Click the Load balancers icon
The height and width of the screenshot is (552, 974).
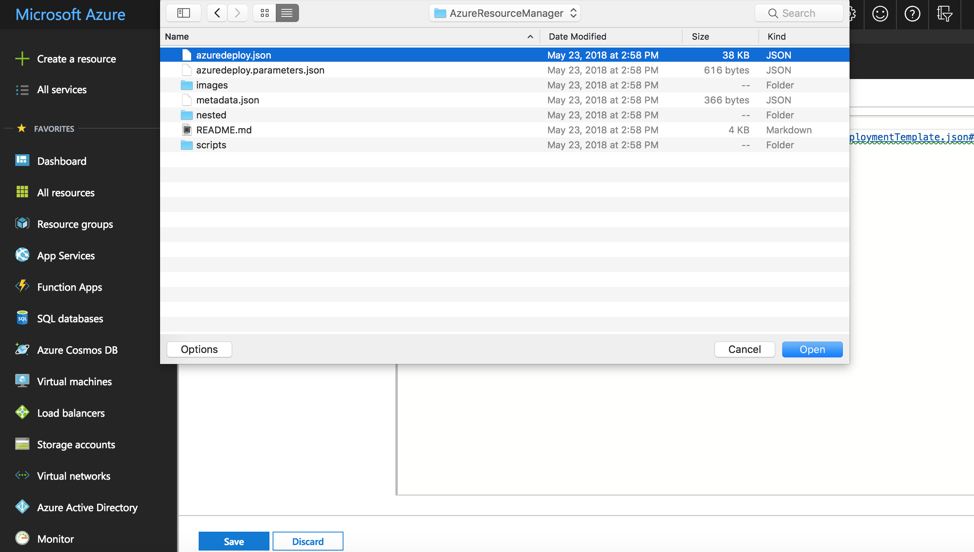click(22, 413)
